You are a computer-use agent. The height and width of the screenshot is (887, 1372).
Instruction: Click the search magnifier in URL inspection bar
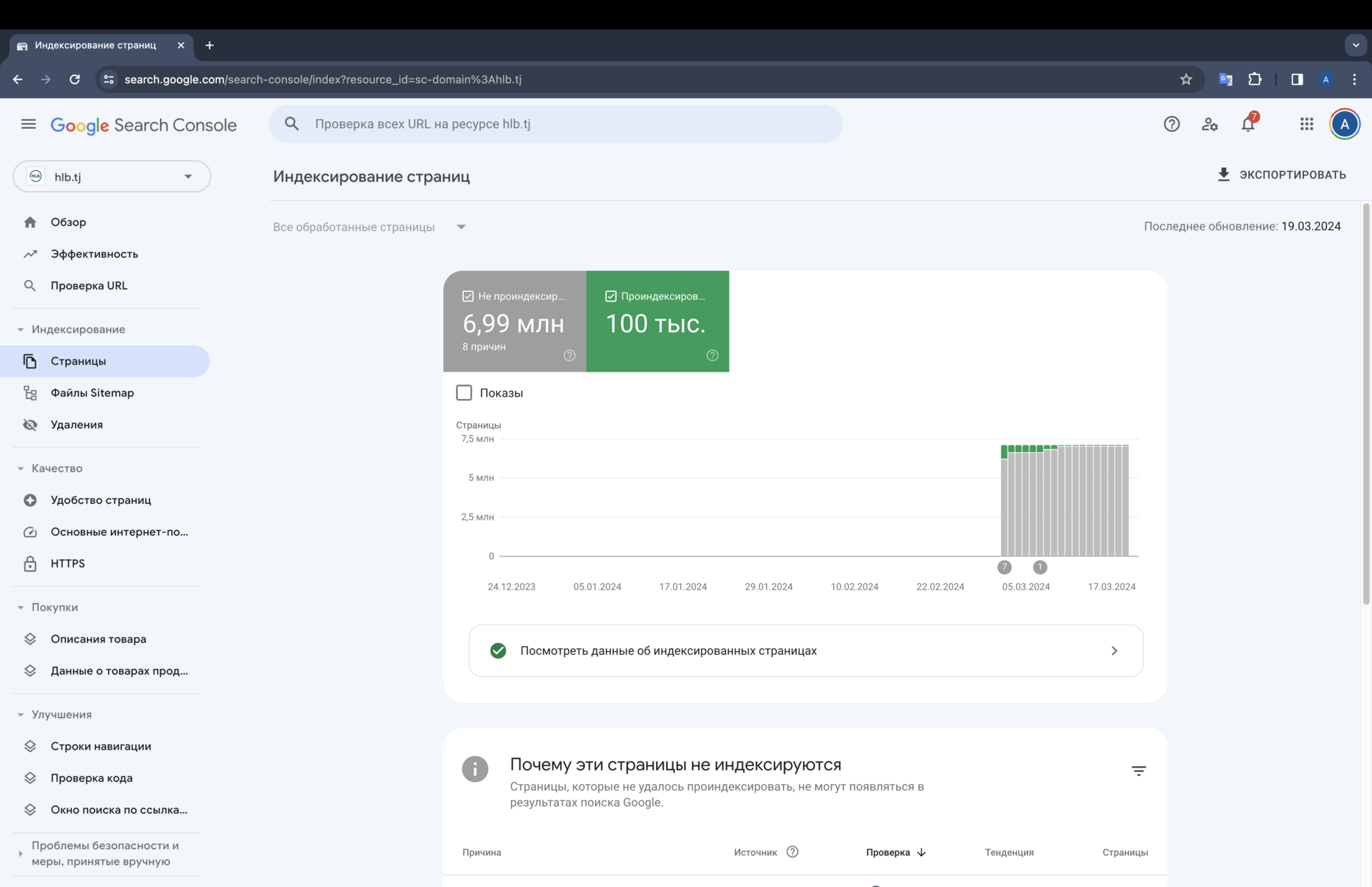pyautogui.click(x=292, y=124)
